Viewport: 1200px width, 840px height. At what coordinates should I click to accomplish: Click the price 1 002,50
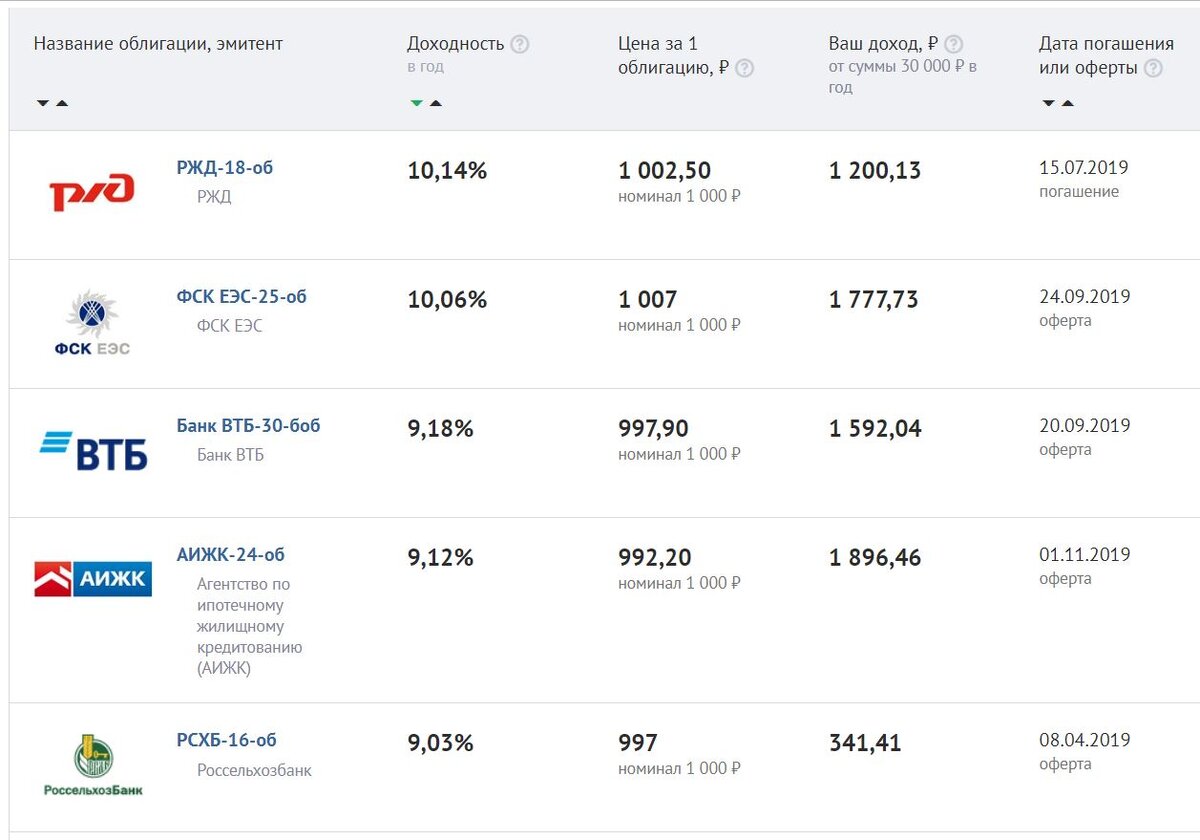pyautogui.click(x=665, y=171)
